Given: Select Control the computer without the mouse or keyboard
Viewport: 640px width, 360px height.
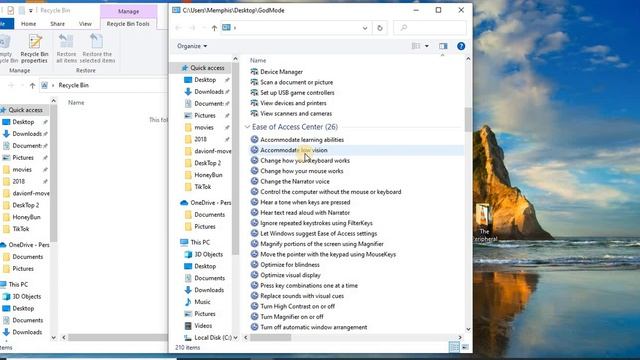Looking at the screenshot, I should (x=331, y=192).
